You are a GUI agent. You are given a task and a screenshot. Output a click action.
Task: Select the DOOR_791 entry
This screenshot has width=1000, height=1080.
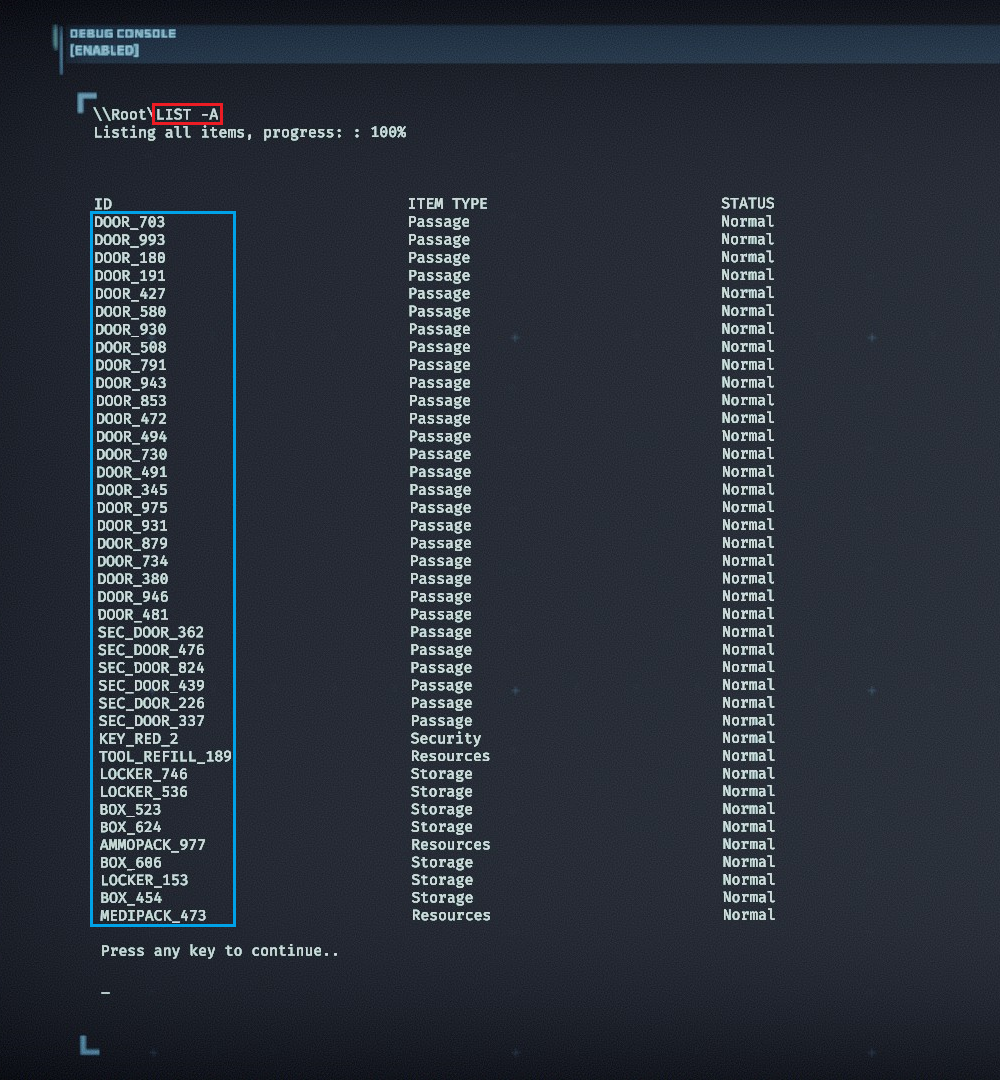click(130, 365)
